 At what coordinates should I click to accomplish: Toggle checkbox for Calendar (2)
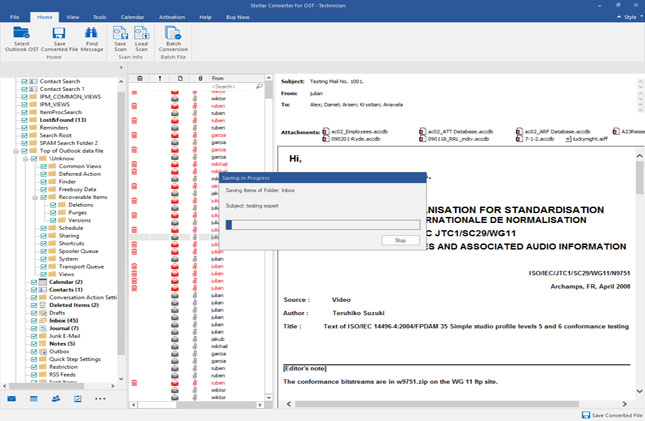[34, 282]
